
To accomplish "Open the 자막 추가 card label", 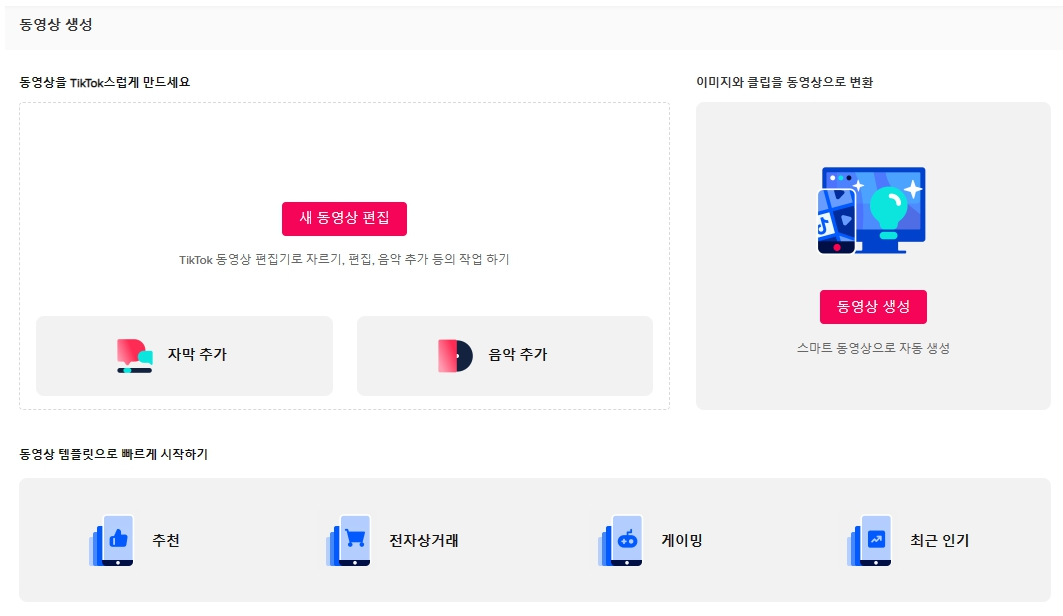I will [197, 354].
